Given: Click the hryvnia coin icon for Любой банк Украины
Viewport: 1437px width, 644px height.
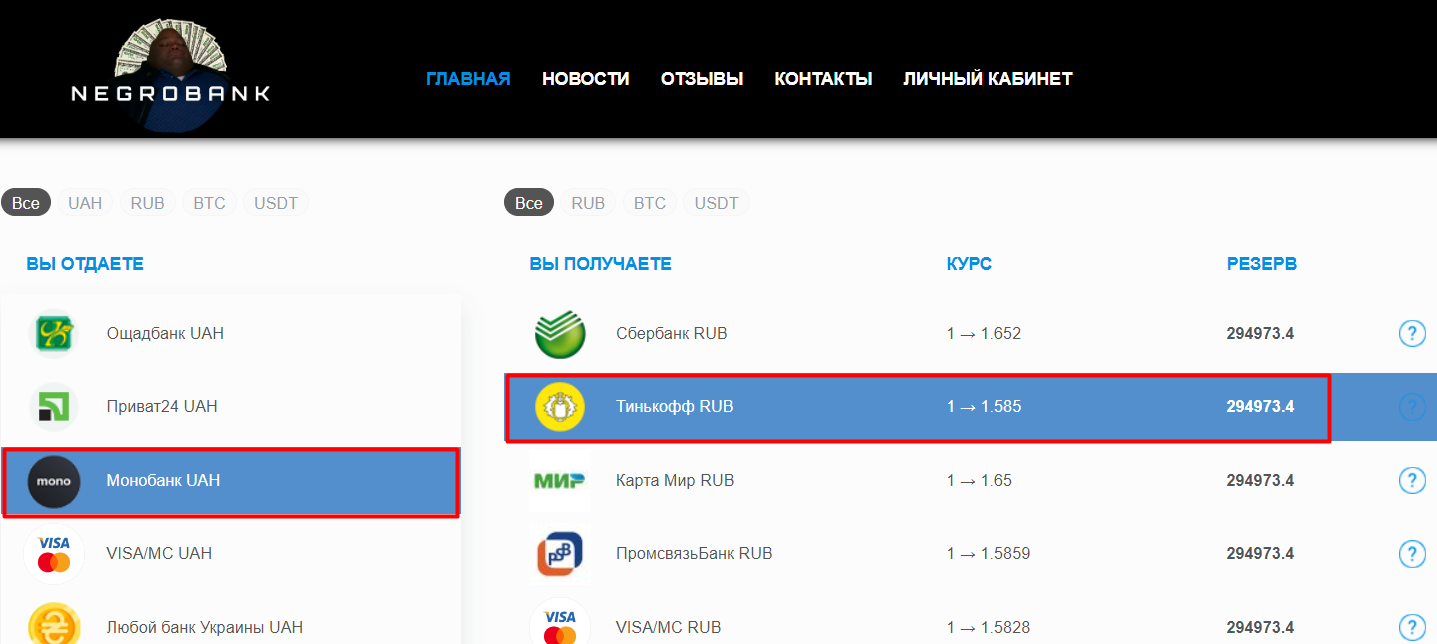Looking at the screenshot, I should (54, 624).
